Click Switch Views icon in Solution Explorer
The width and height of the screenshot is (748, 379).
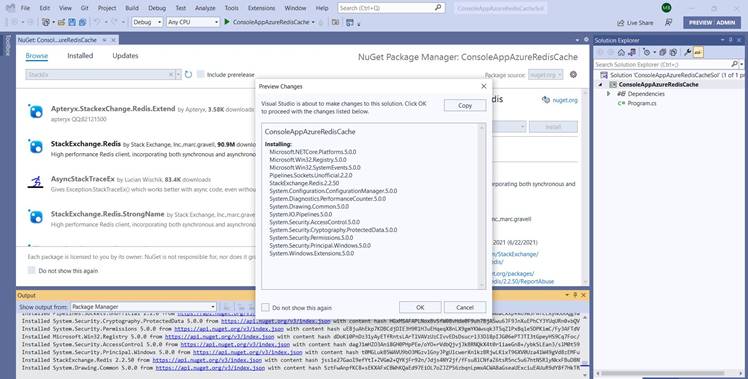[632, 52]
